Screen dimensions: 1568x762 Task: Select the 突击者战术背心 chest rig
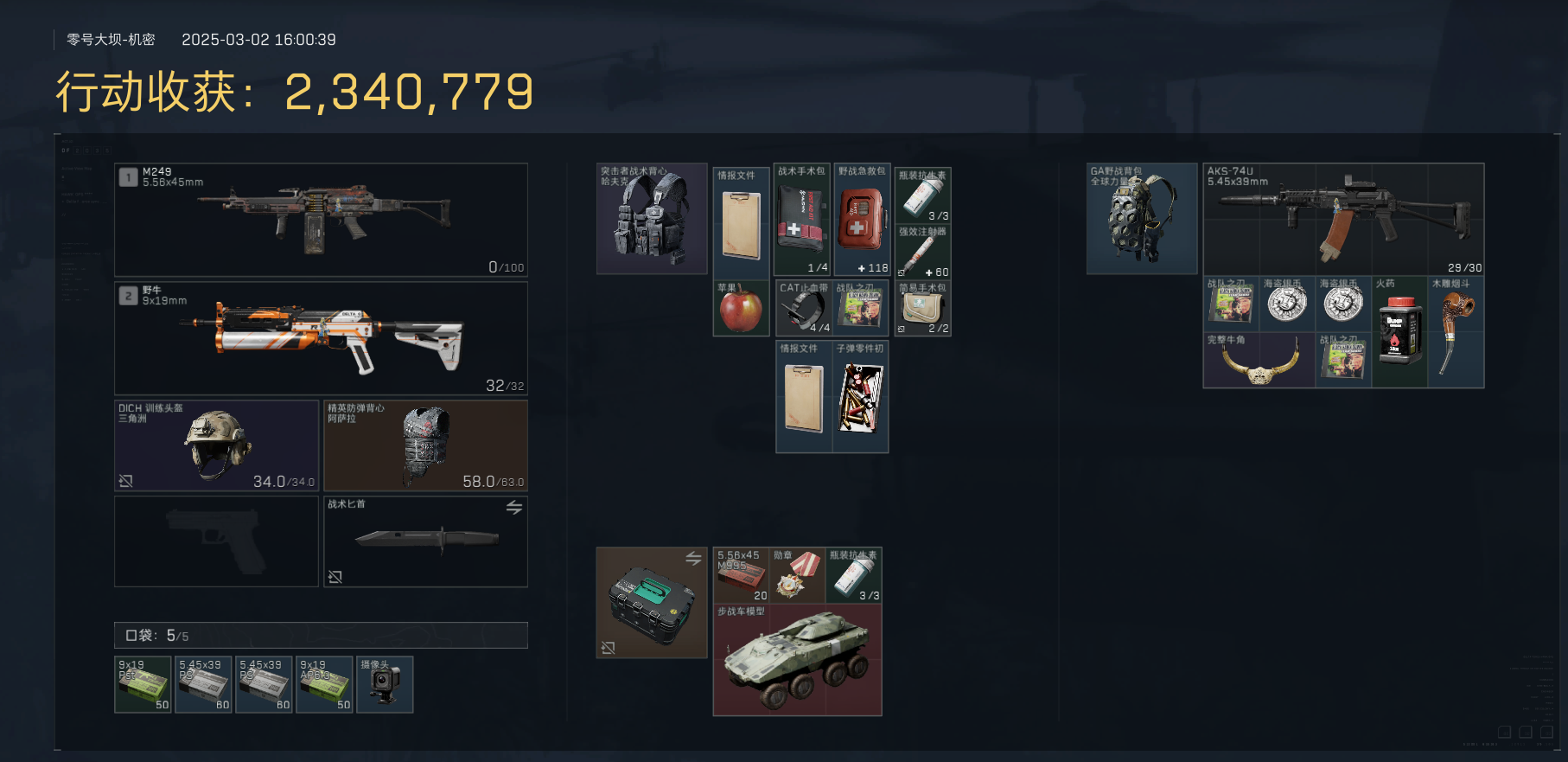[652, 219]
